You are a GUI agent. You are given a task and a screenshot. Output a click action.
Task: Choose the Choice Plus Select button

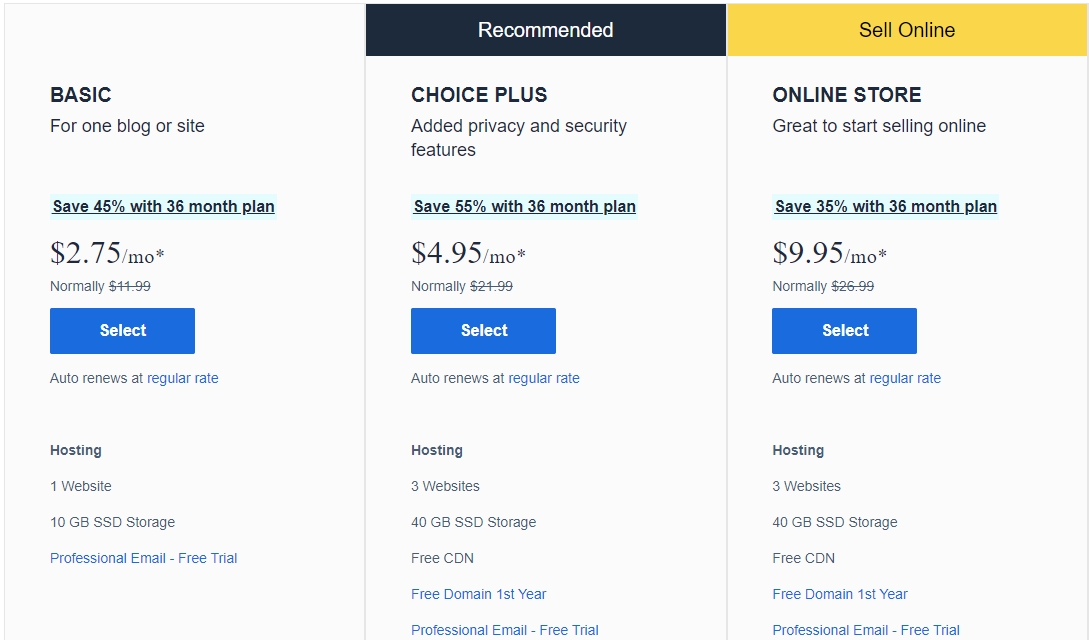(483, 330)
